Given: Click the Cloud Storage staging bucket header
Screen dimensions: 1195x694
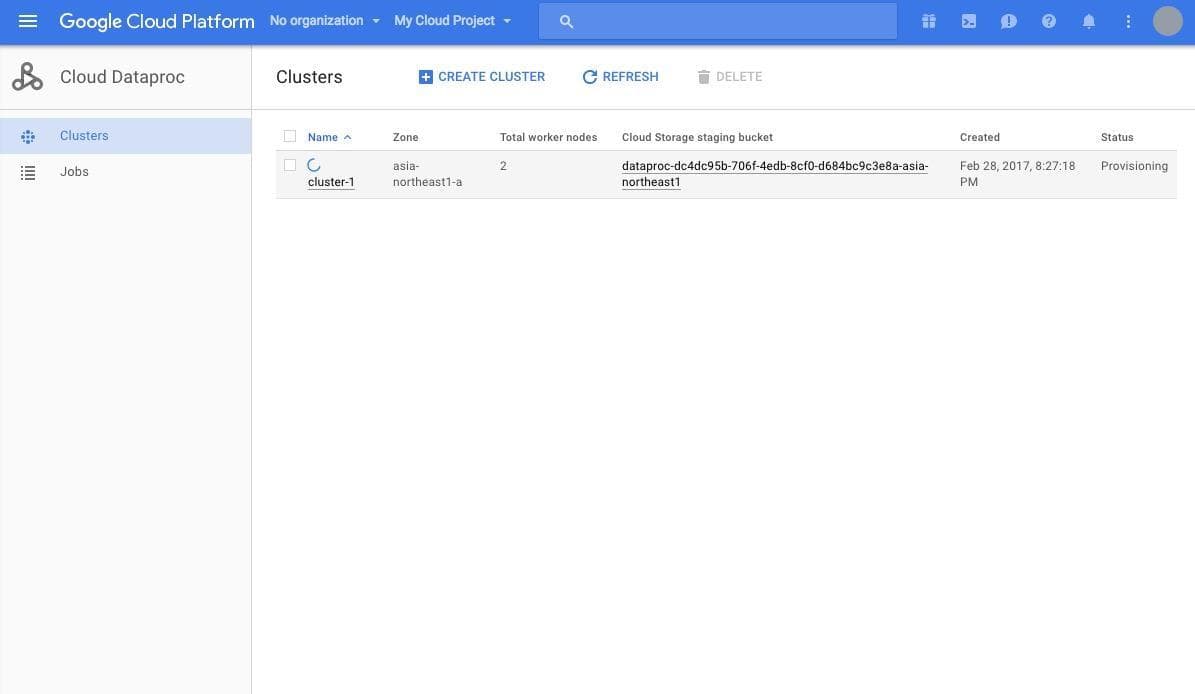Looking at the screenshot, I should click(697, 137).
